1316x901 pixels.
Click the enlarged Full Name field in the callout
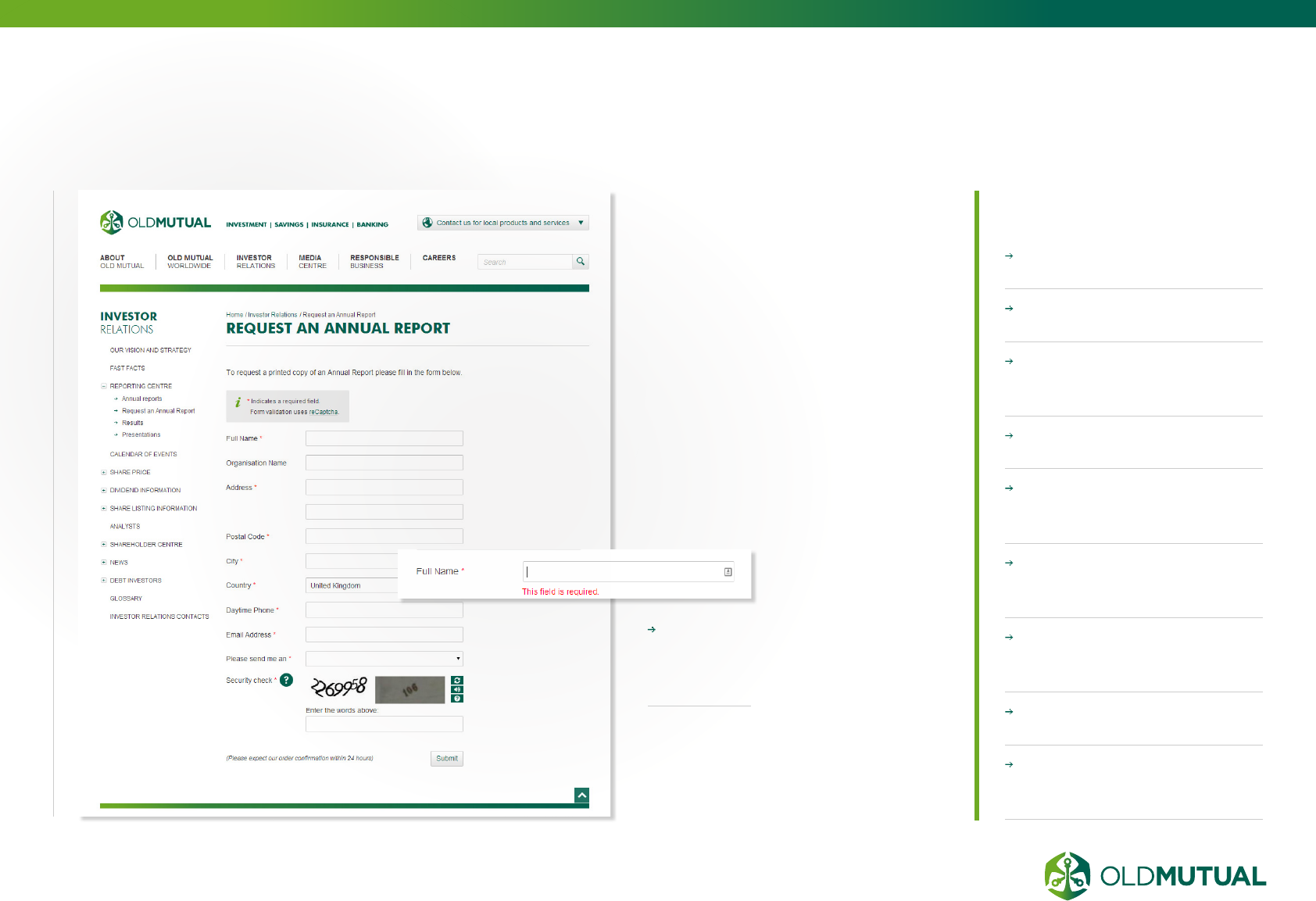point(628,572)
